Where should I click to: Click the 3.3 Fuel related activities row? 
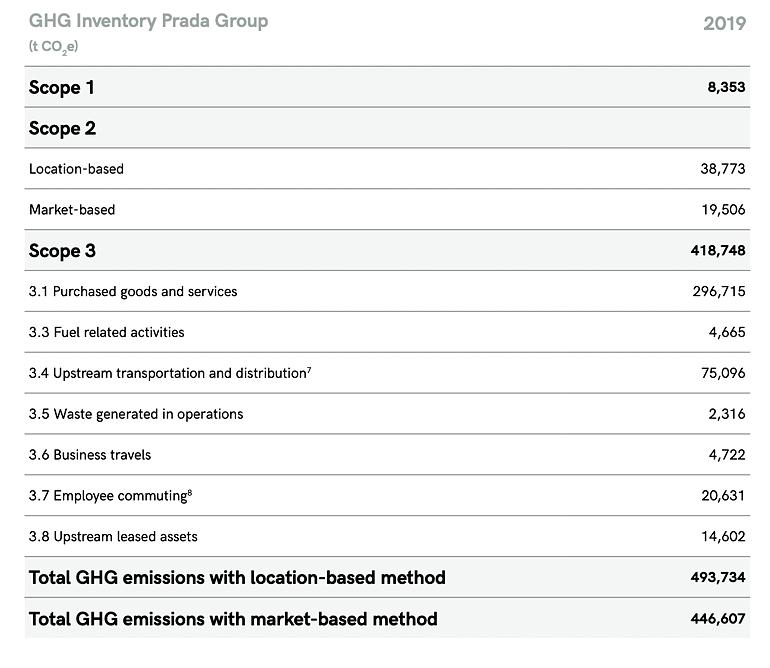point(107,332)
